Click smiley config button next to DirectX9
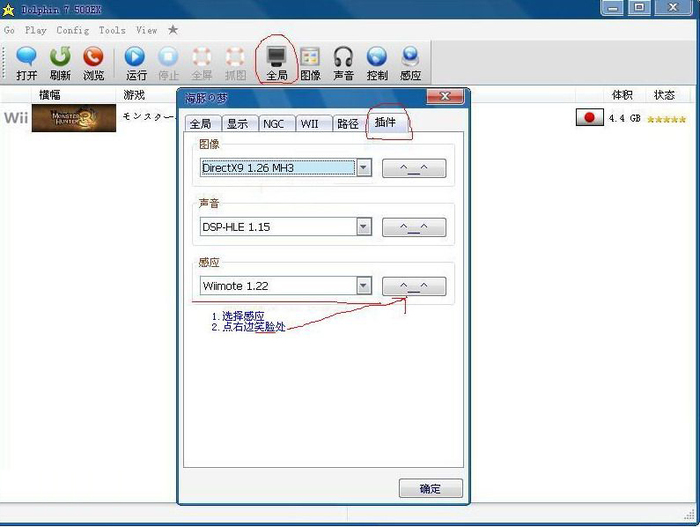700x527 pixels. (414, 168)
